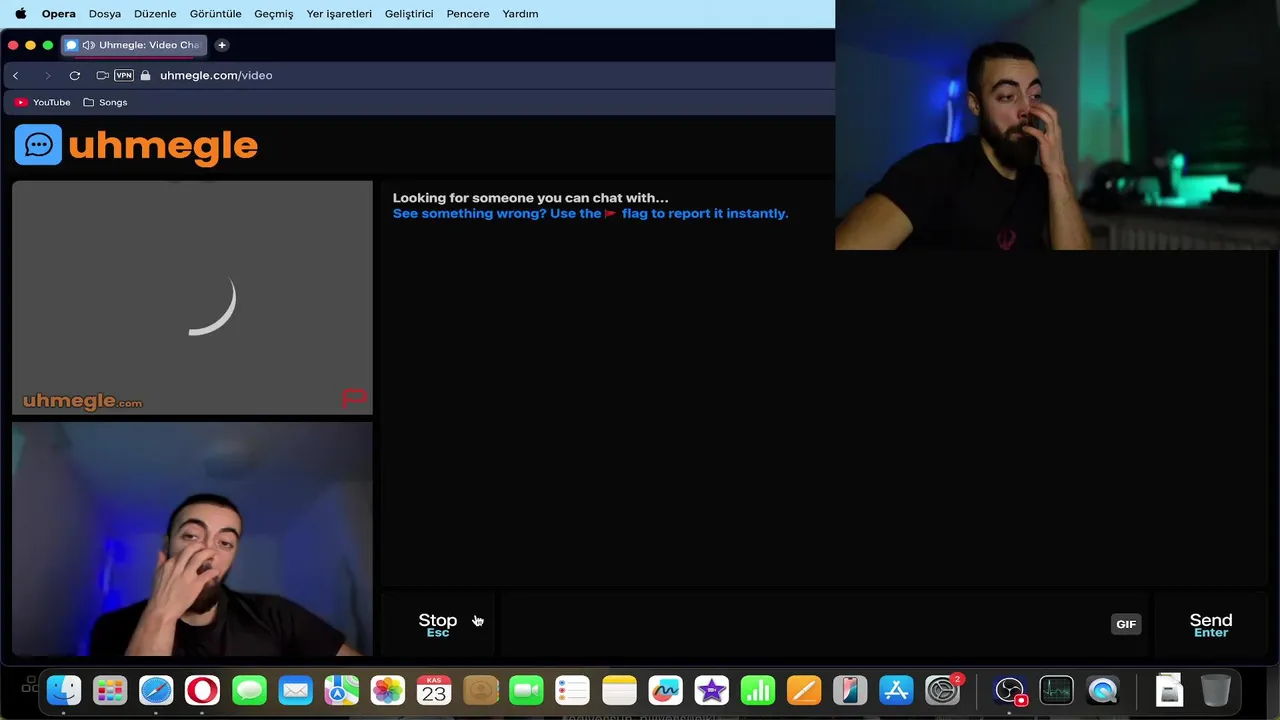Launch FaceTime from the Dock
The image size is (1280, 720).
pyautogui.click(x=526, y=690)
